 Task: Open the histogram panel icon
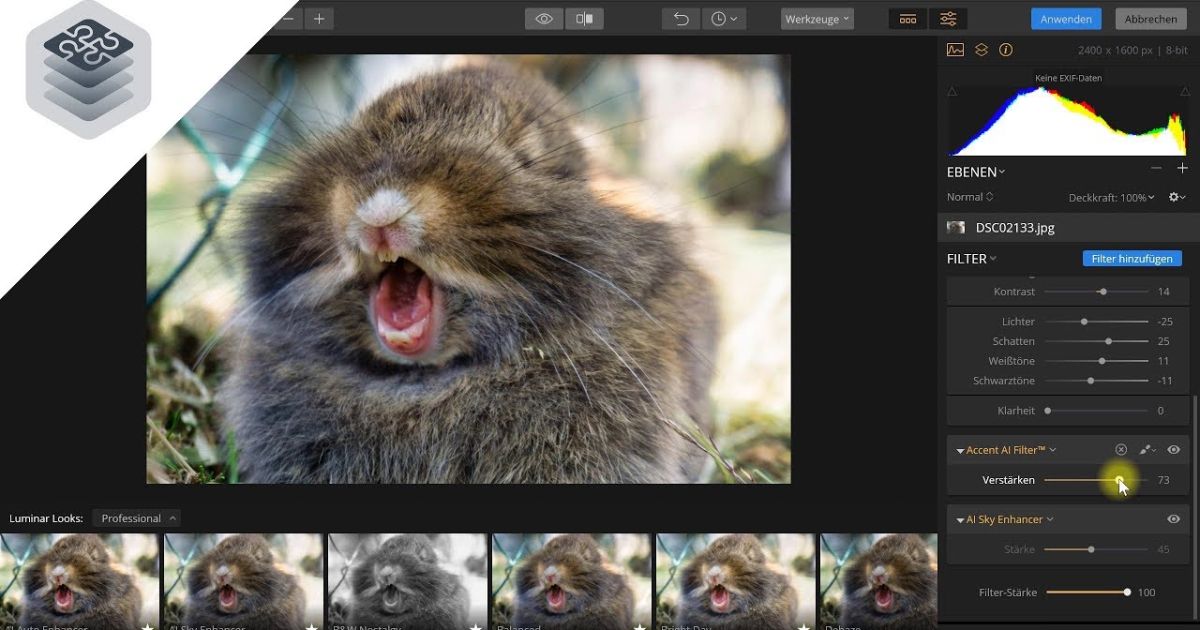pyautogui.click(x=955, y=49)
